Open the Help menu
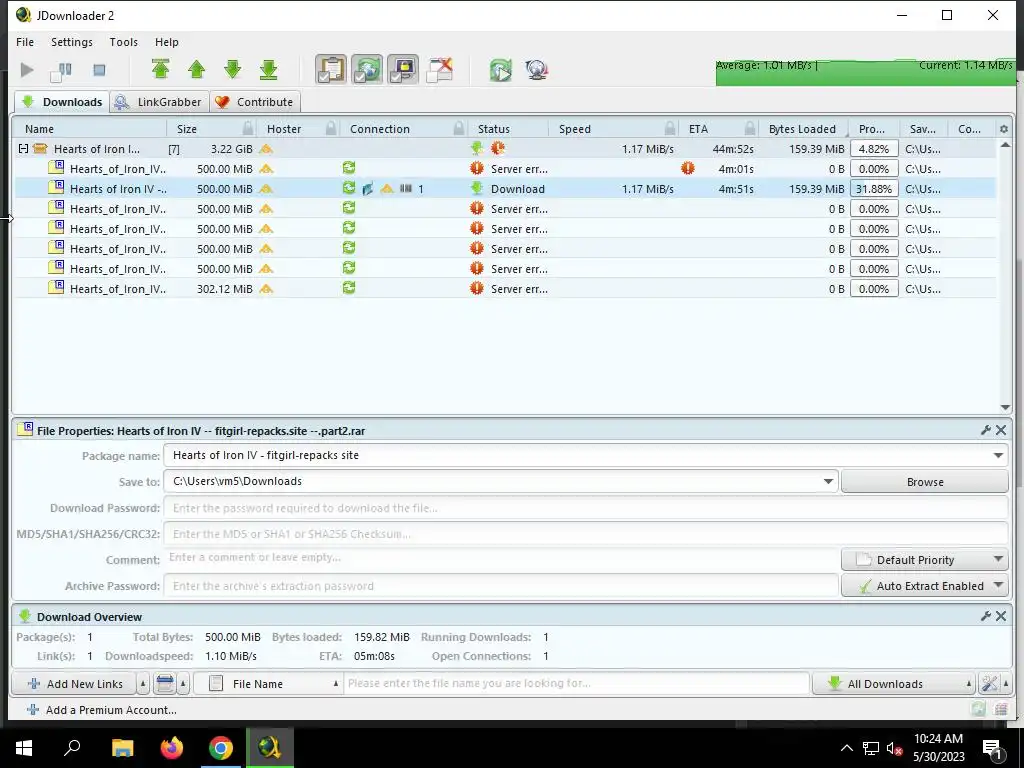The image size is (1024, 768). (x=167, y=42)
